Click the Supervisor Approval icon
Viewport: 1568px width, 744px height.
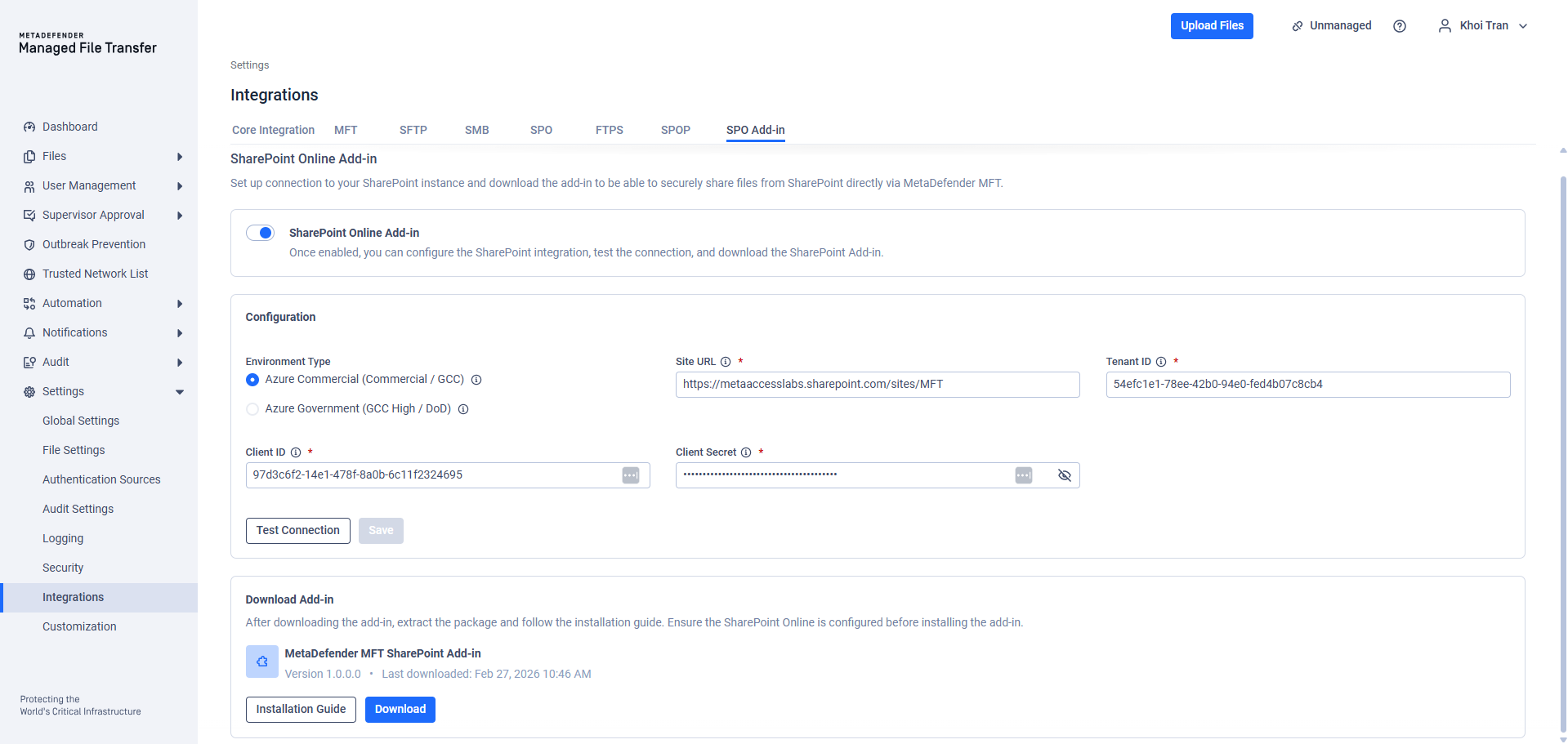click(29, 216)
